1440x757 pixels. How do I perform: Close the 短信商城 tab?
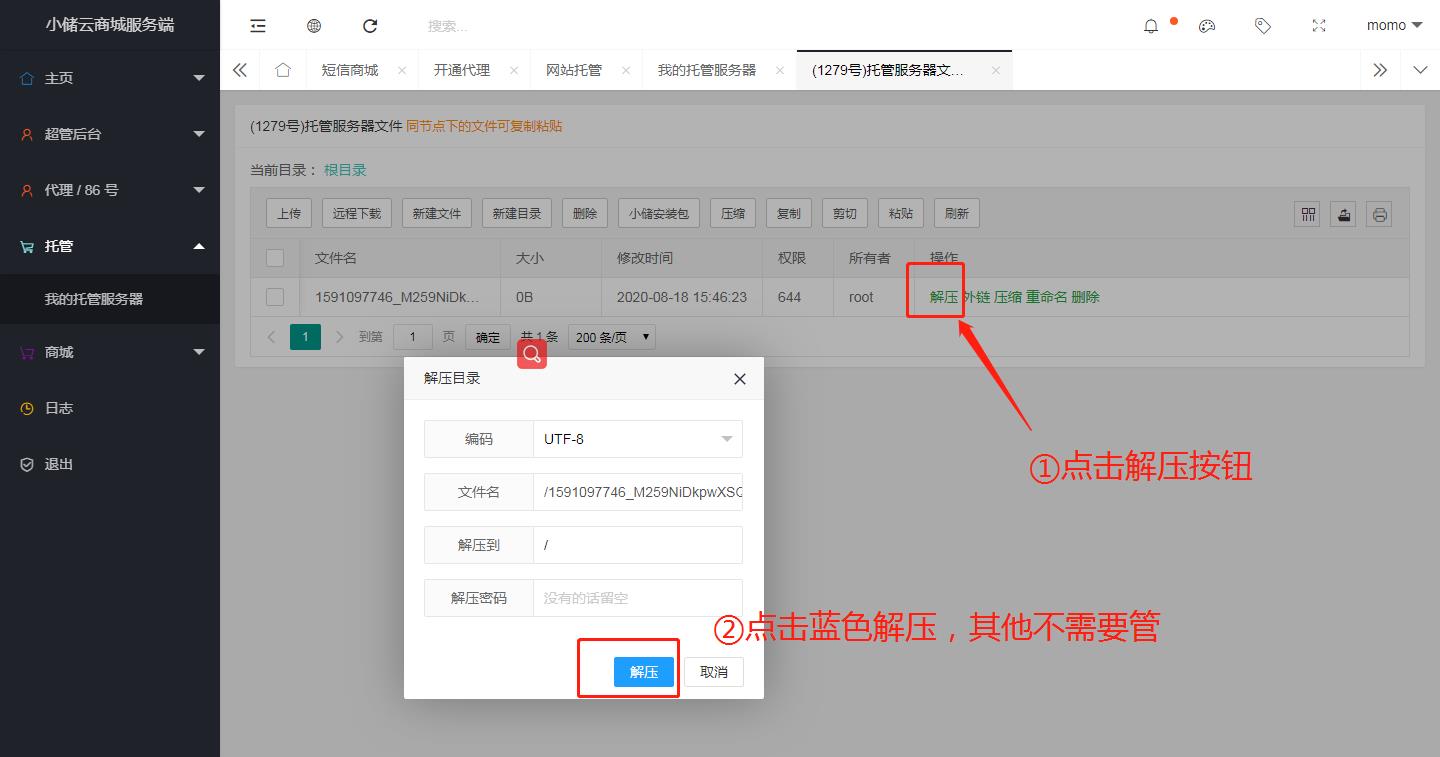tap(402, 70)
